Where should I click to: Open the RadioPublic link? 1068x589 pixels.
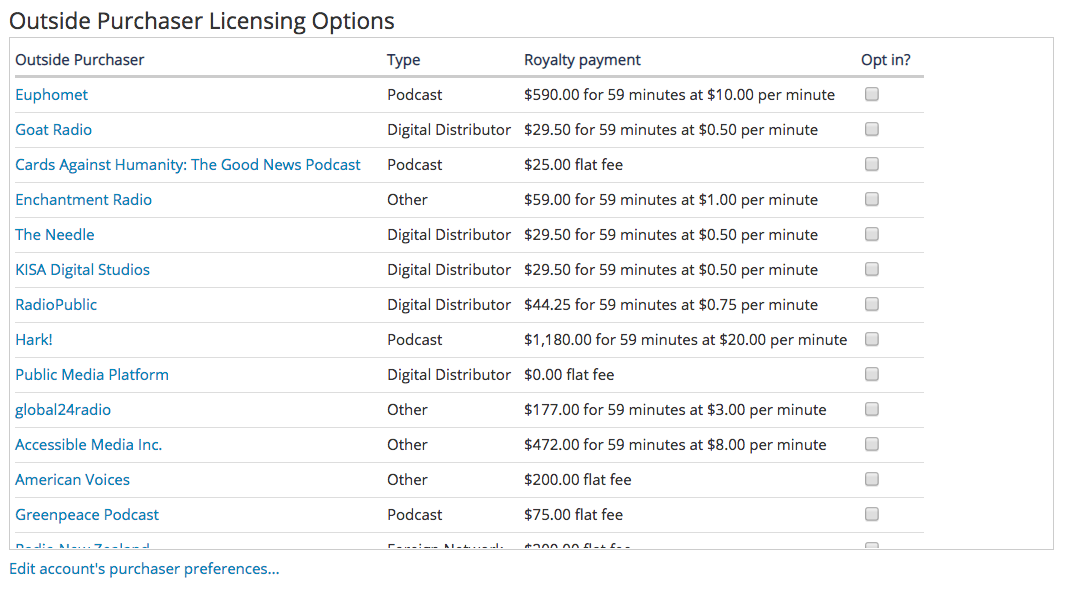click(57, 304)
